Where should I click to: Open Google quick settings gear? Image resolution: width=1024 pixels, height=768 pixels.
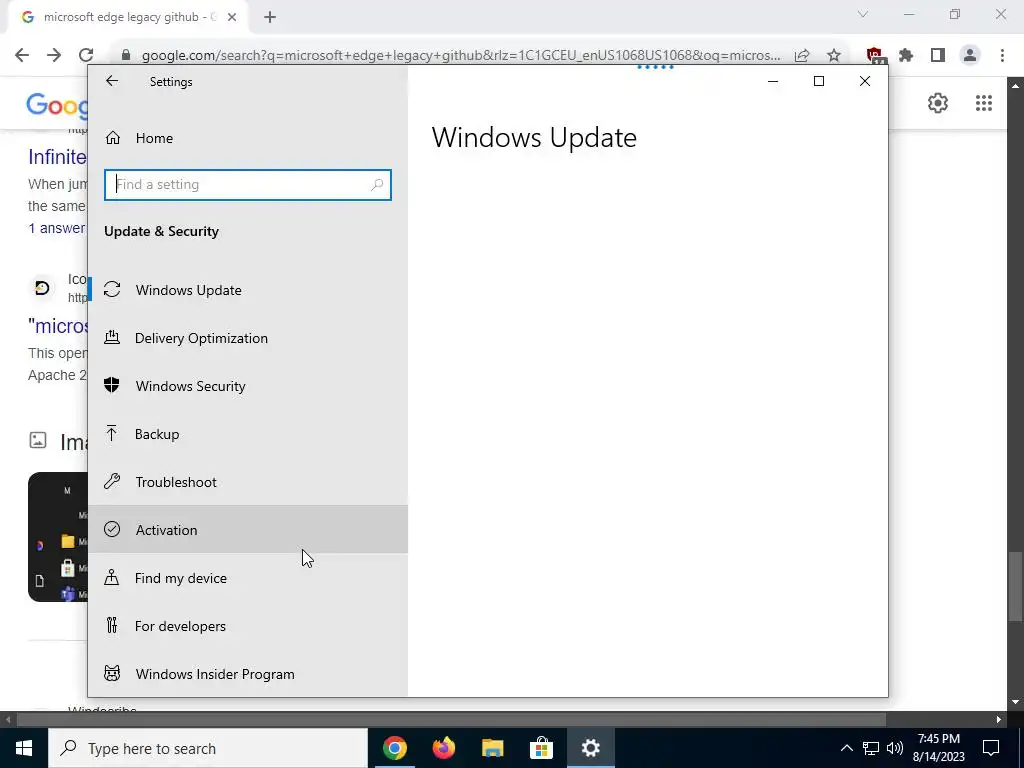[x=938, y=103]
